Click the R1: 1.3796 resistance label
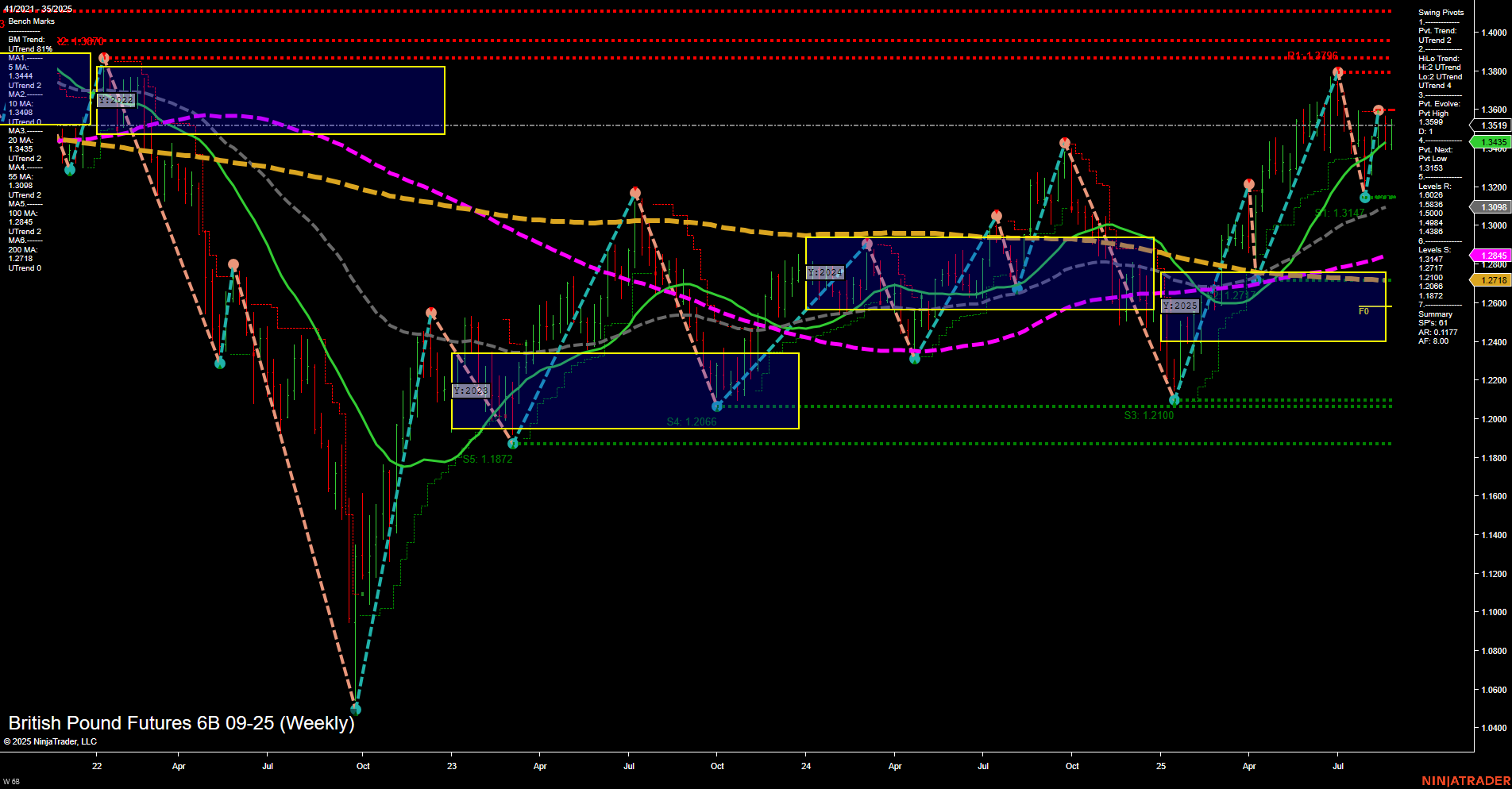Image resolution: width=1512 pixels, height=789 pixels. click(x=1314, y=56)
